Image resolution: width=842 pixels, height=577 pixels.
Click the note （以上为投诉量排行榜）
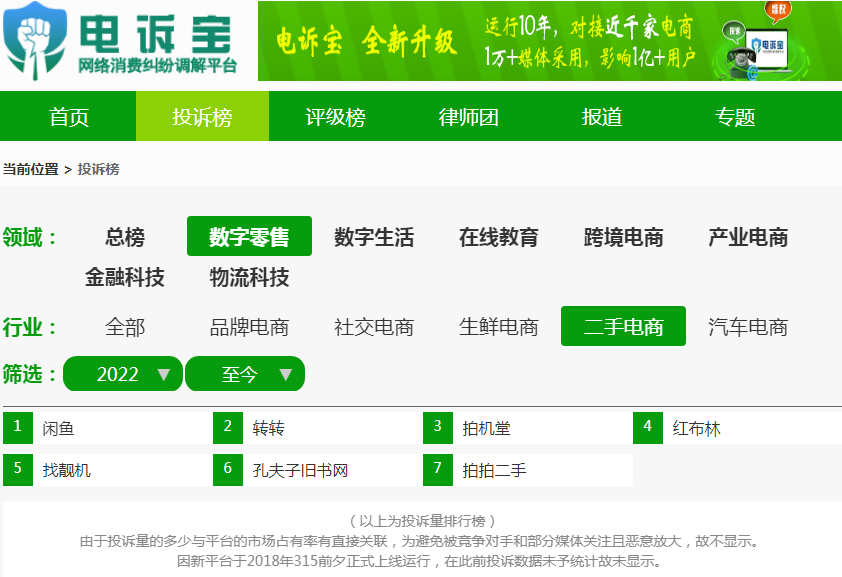tap(422, 521)
